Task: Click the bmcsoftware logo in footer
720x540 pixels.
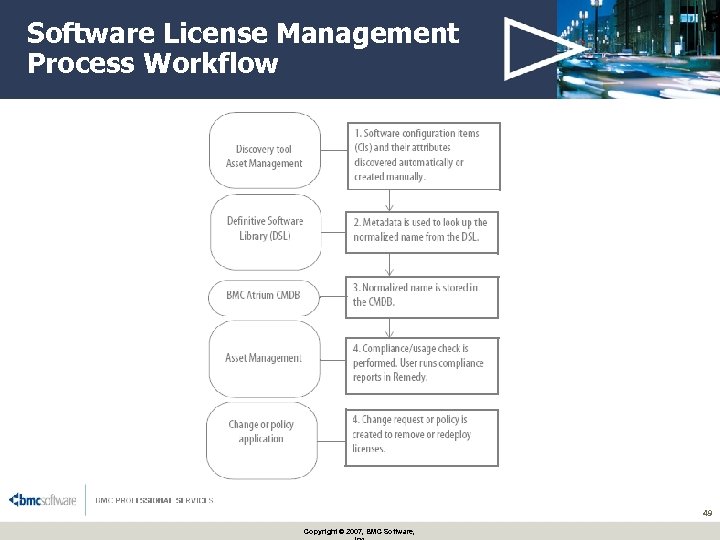Action: tap(42, 500)
